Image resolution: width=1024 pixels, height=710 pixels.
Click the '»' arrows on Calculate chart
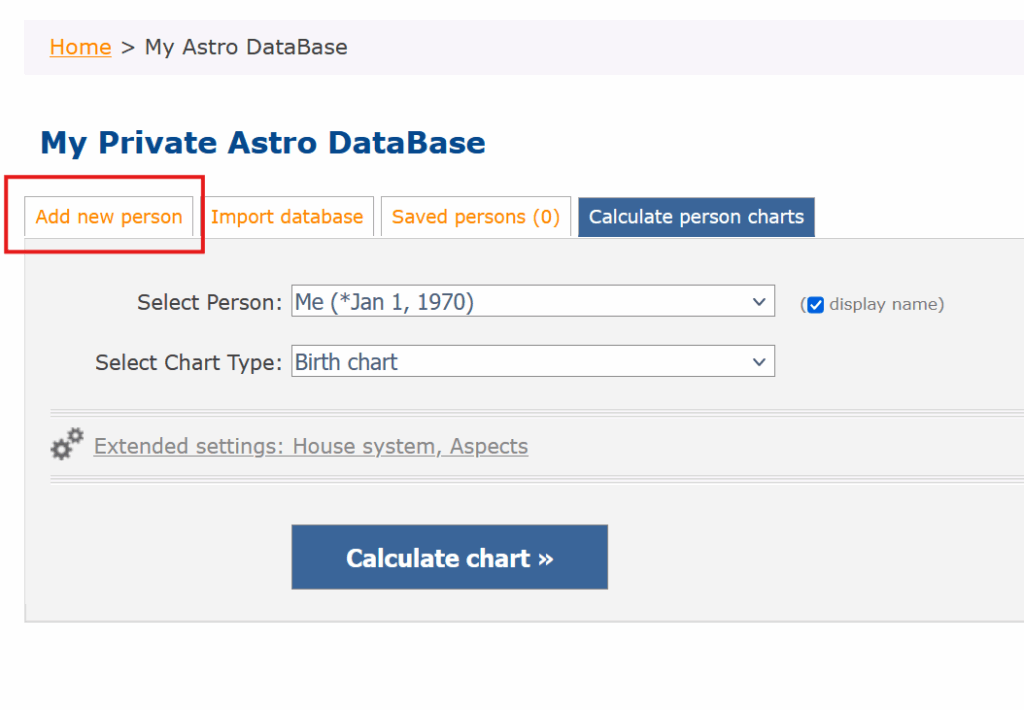point(545,558)
